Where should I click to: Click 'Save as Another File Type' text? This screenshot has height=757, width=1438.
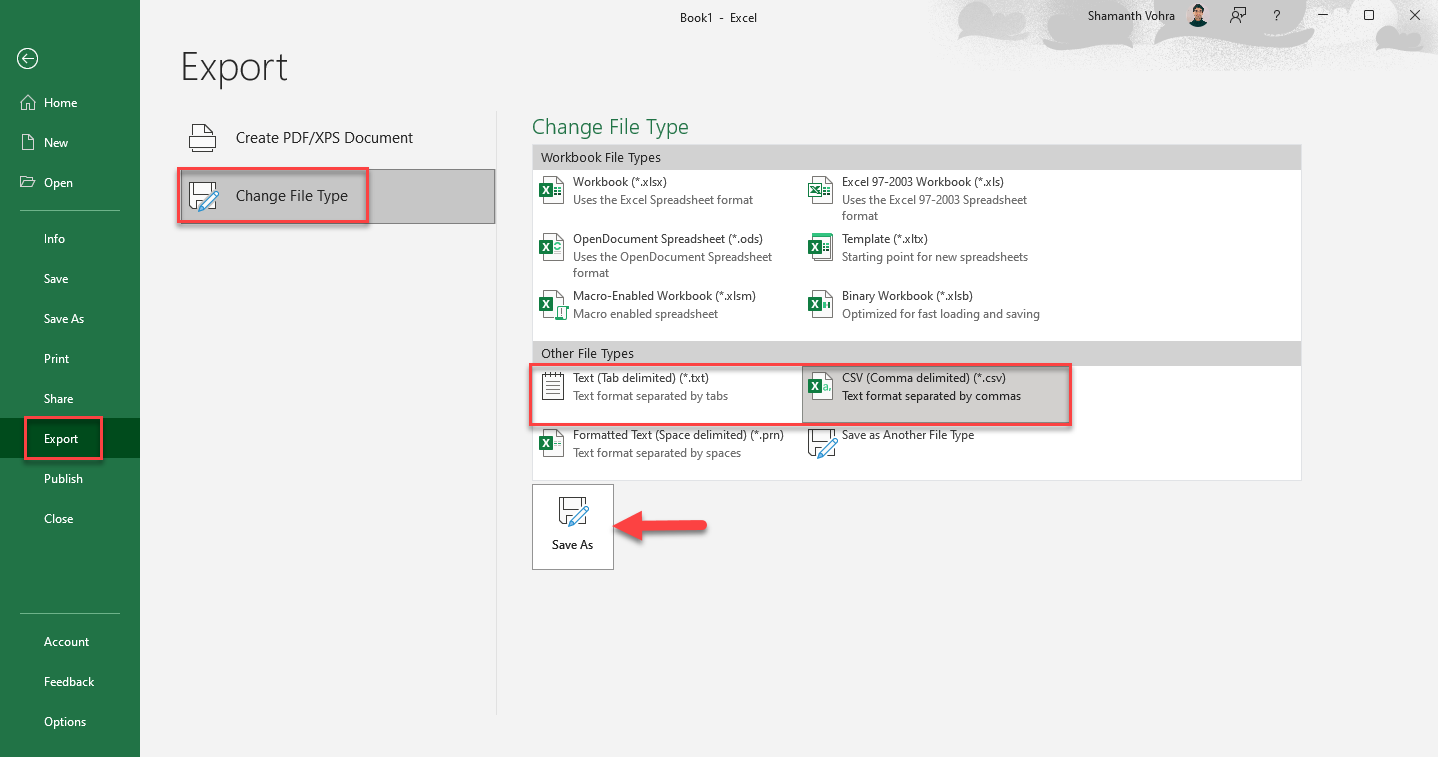[908, 435]
